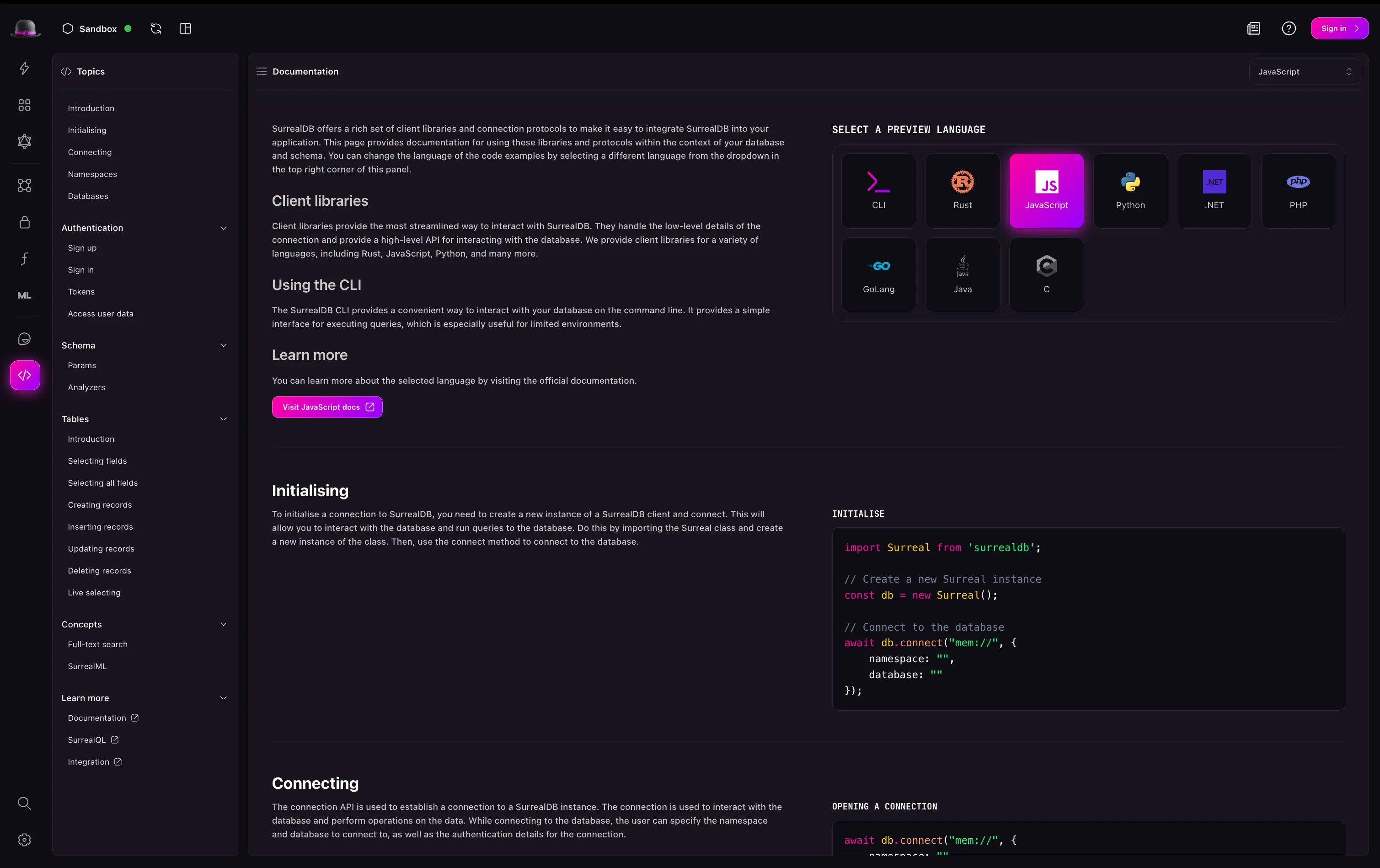Select the Creating records topic
The image size is (1380, 868).
pyautogui.click(x=100, y=504)
